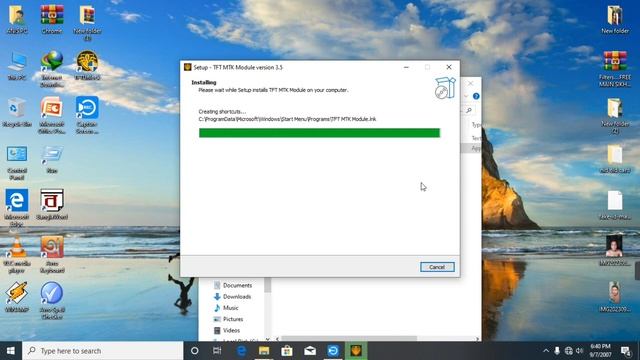Cancel the TFT MTK Module installation
This screenshot has height=360, width=640.
click(437, 267)
